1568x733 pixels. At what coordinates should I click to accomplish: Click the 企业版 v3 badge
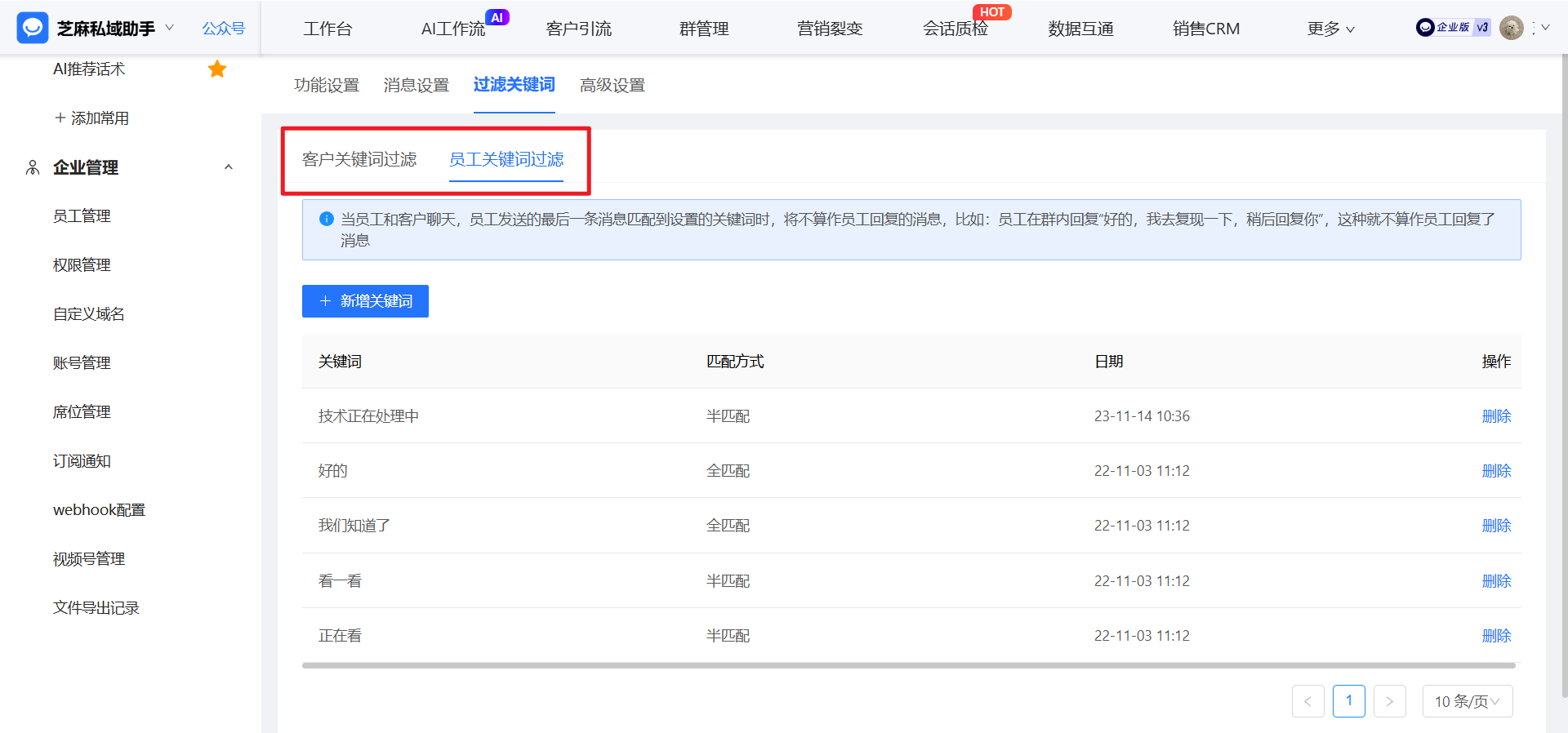click(x=1453, y=28)
